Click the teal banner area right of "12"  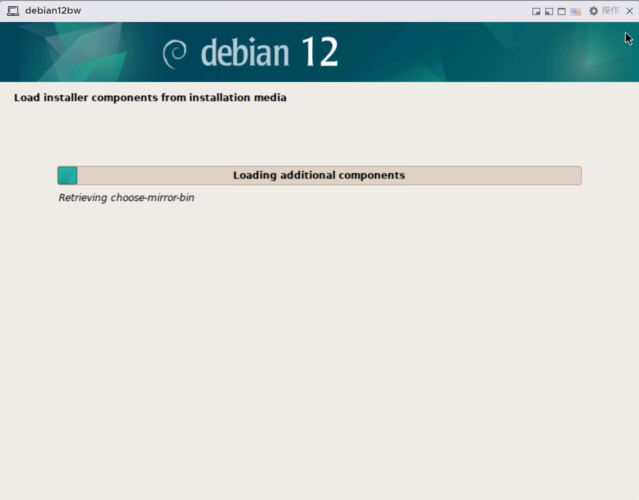(x=480, y=52)
